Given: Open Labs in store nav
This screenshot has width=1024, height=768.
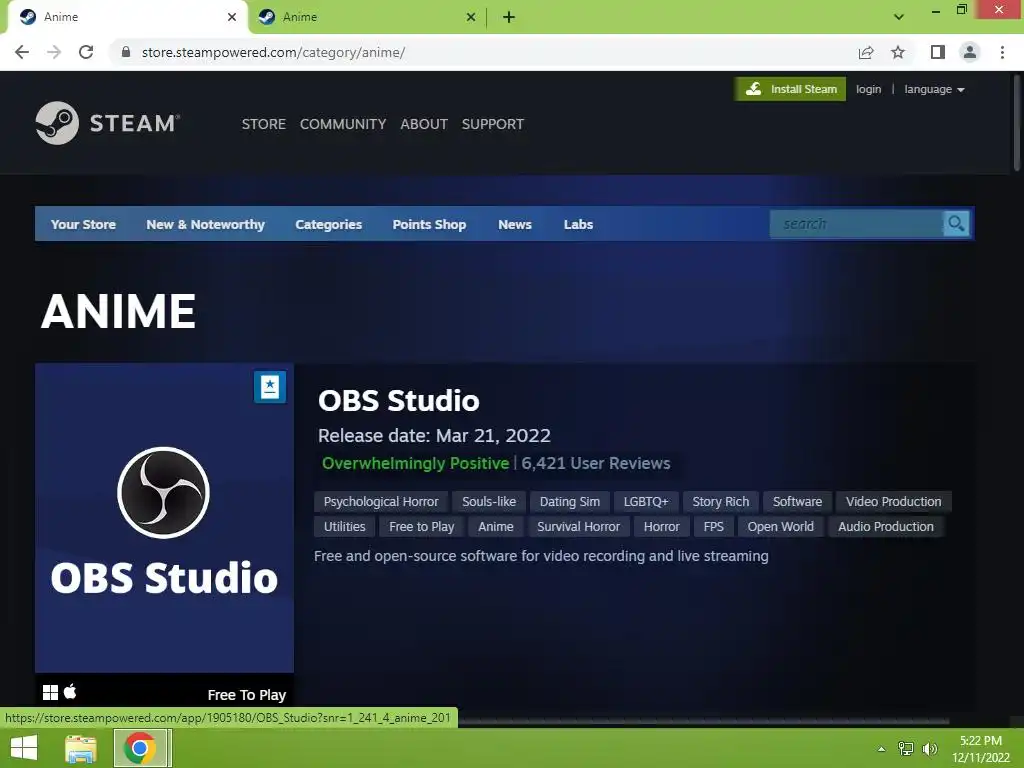Looking at the screenshot, I should 578,224.
